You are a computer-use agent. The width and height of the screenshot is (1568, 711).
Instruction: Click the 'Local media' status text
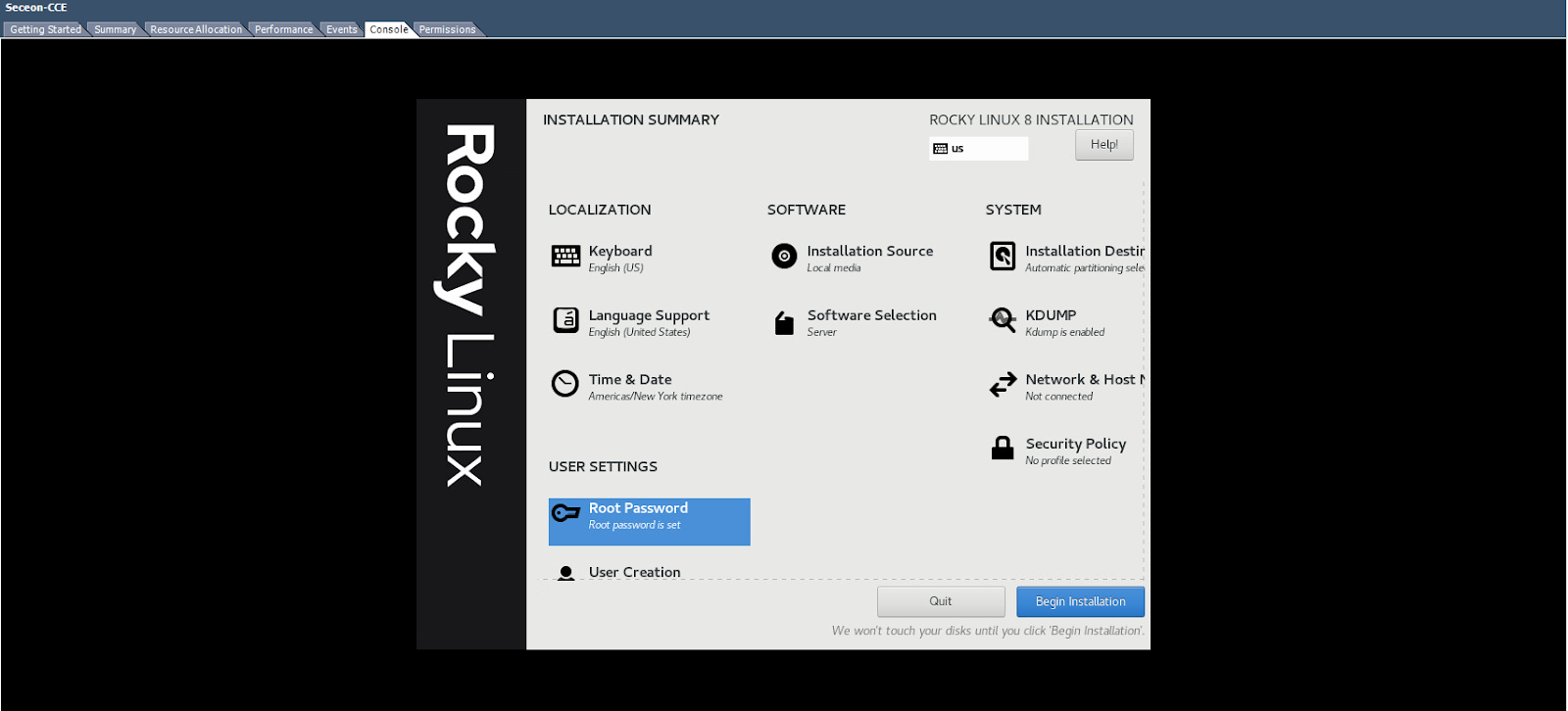coord(834,268)
